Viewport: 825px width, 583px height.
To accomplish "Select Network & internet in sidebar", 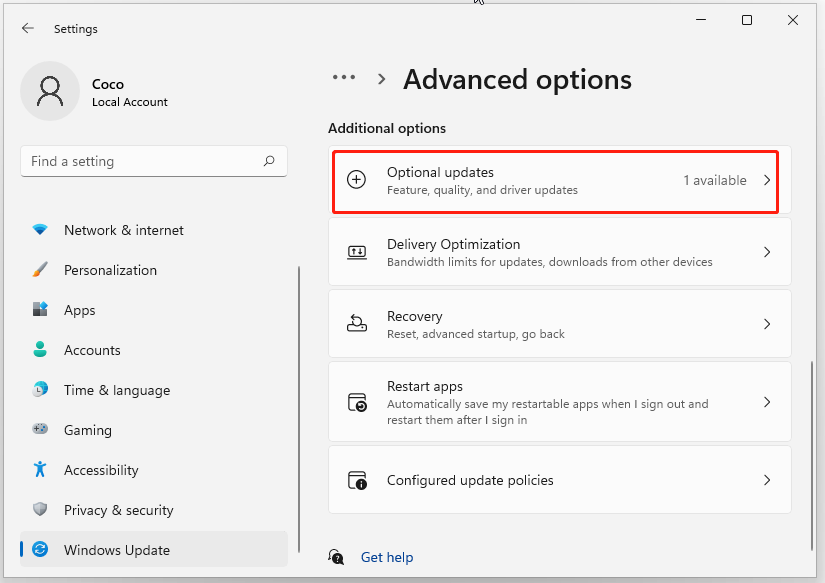I will coord(154,230).
